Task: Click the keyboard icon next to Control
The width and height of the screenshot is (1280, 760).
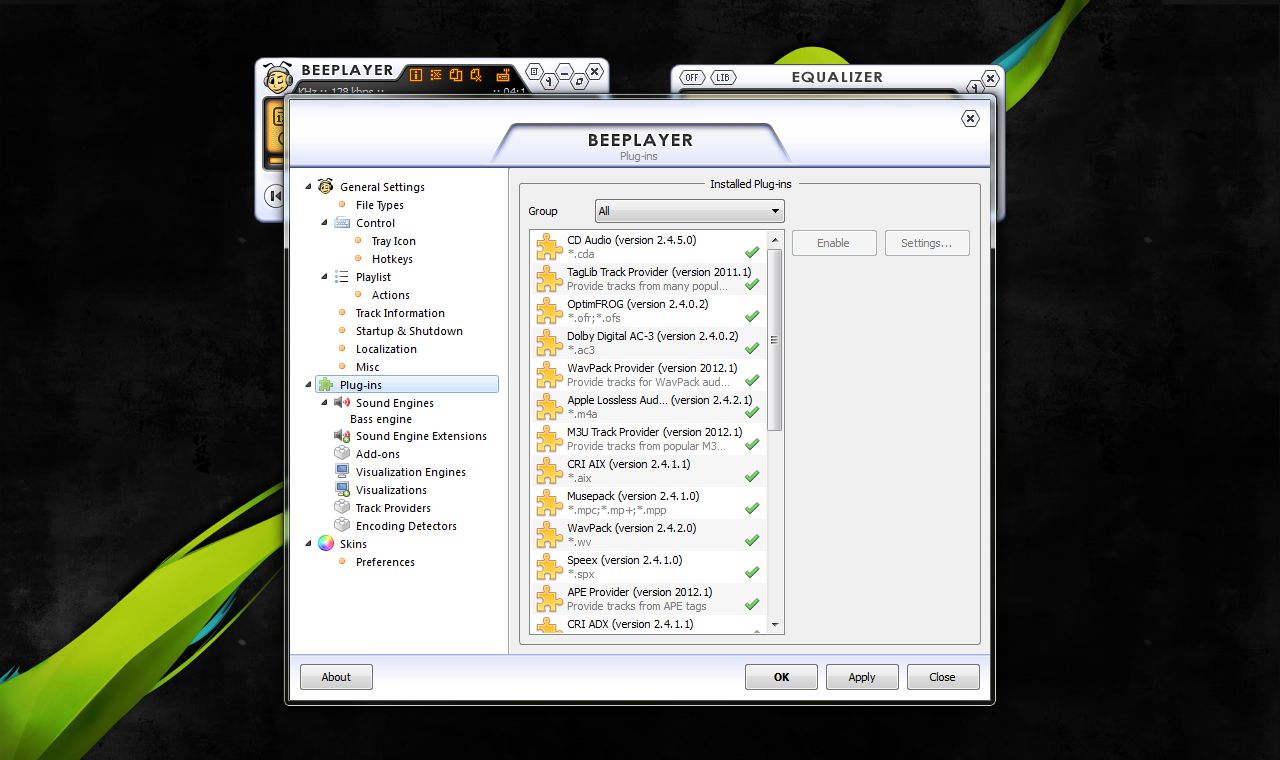Action: point(342,222)
